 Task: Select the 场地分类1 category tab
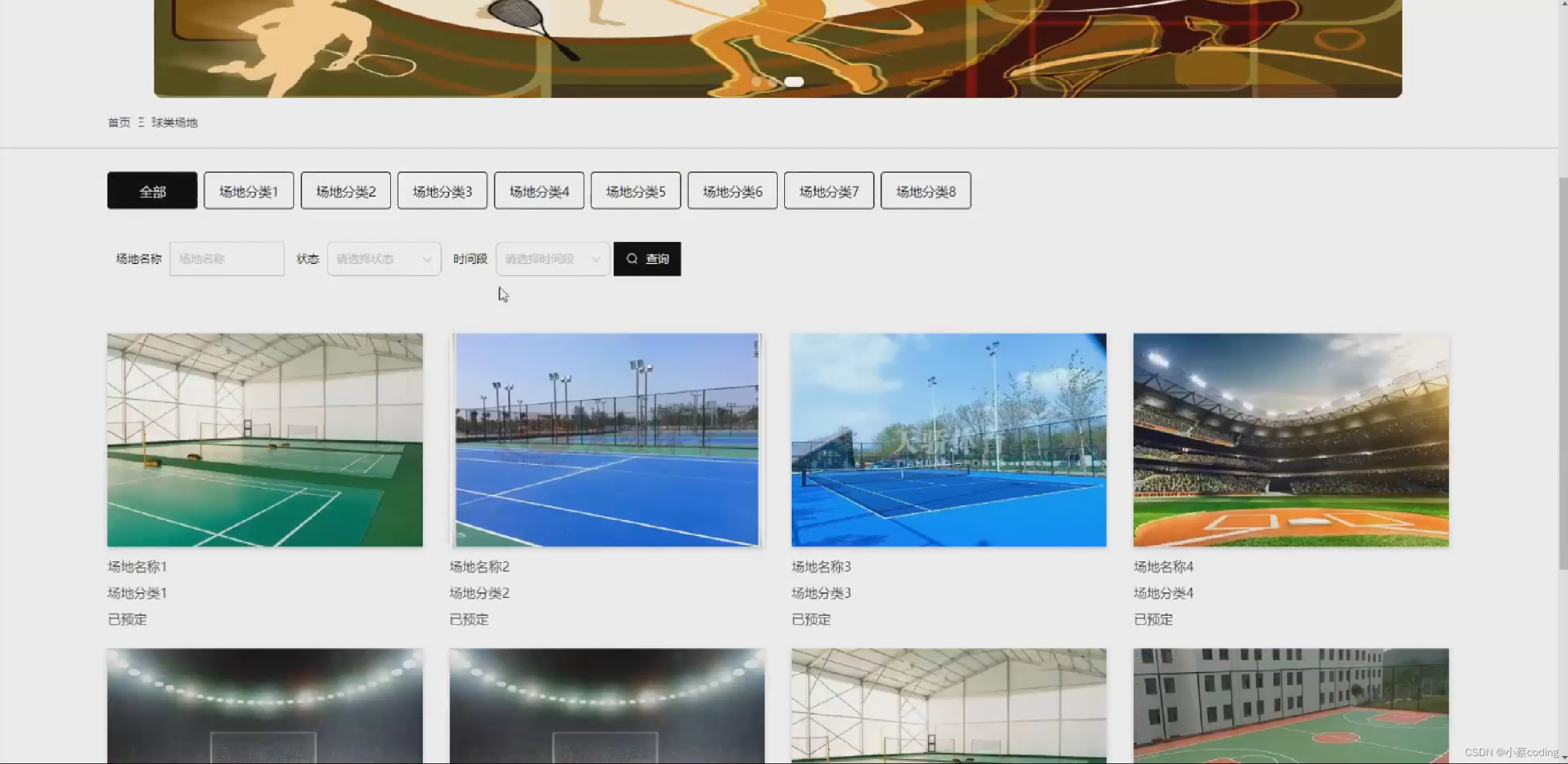tap(249, 191)
